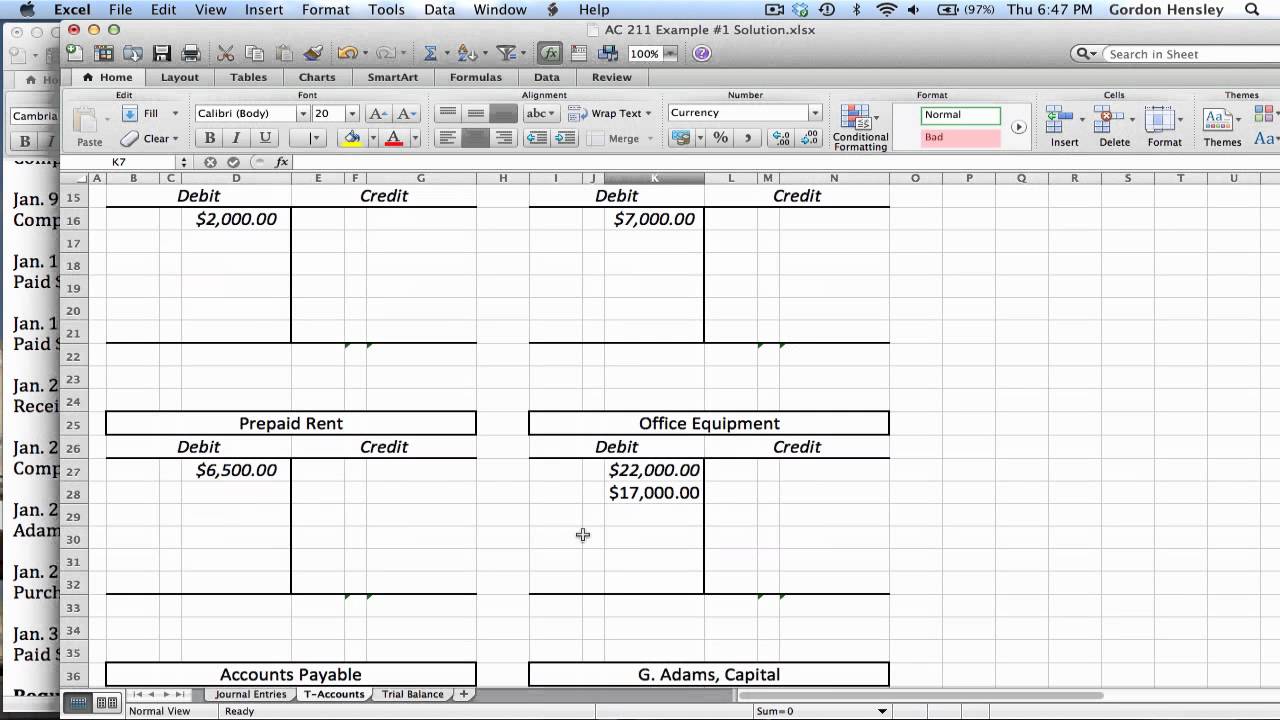Screen dimensions: 1280x720
Task: Click the Print toolbar icon
Action: click(191, 53)
